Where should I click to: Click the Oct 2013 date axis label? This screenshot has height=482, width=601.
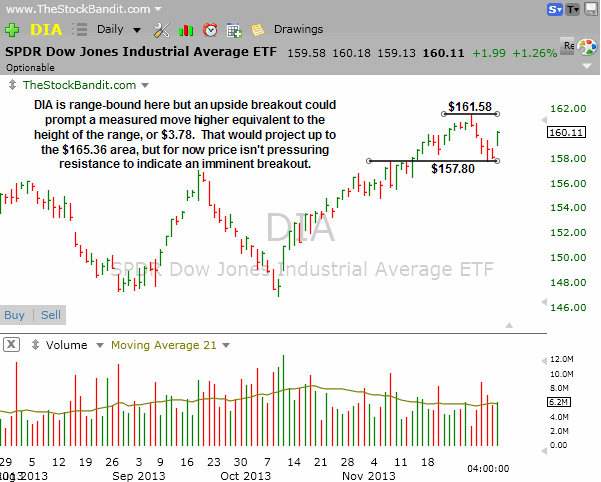[245, 476]
